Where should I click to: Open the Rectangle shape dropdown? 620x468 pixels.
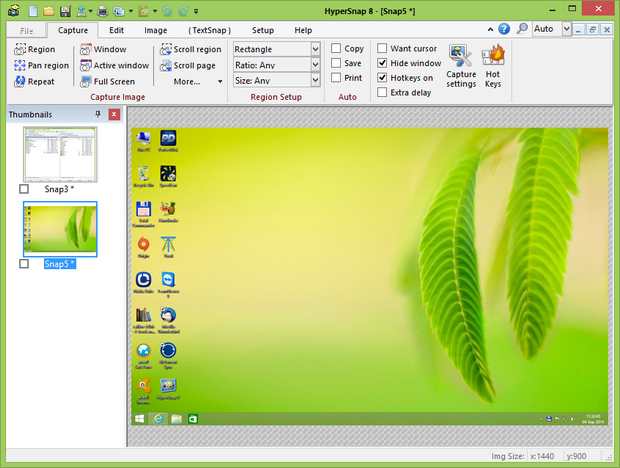tap(315, 49)
